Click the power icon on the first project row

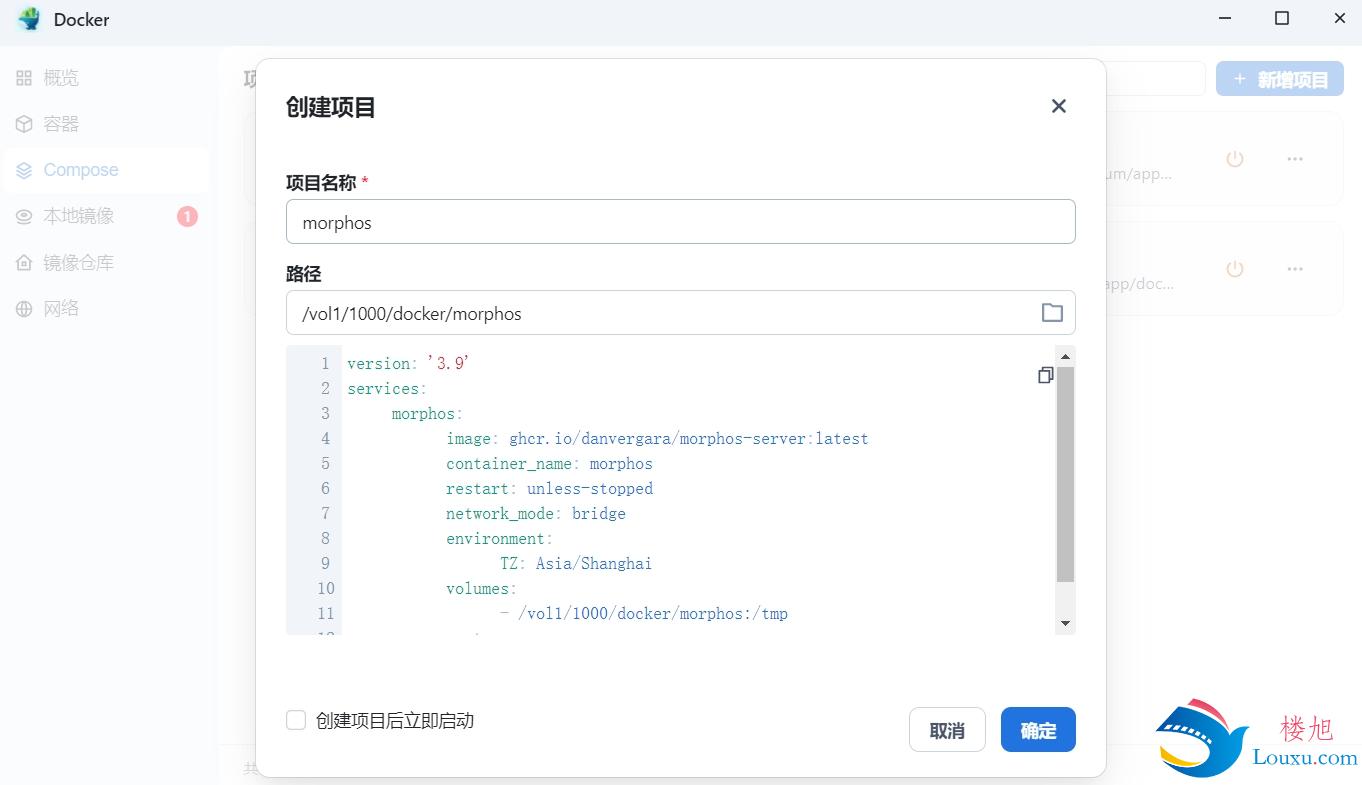point(1235,159)
